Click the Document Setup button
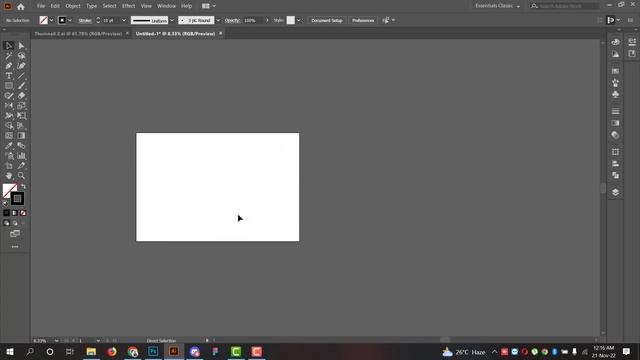Viewport: 640px width, 360px height. [x=327, y=20]
